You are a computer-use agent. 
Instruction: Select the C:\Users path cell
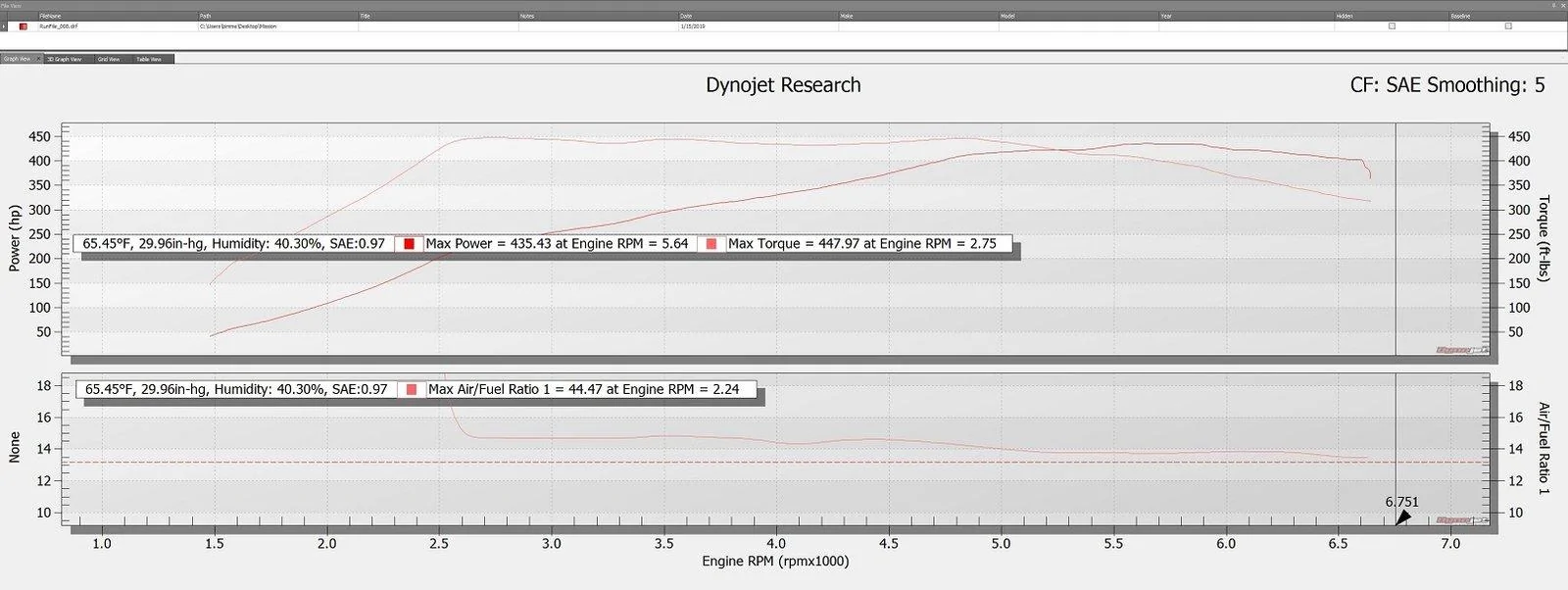[x=278, y=26]
